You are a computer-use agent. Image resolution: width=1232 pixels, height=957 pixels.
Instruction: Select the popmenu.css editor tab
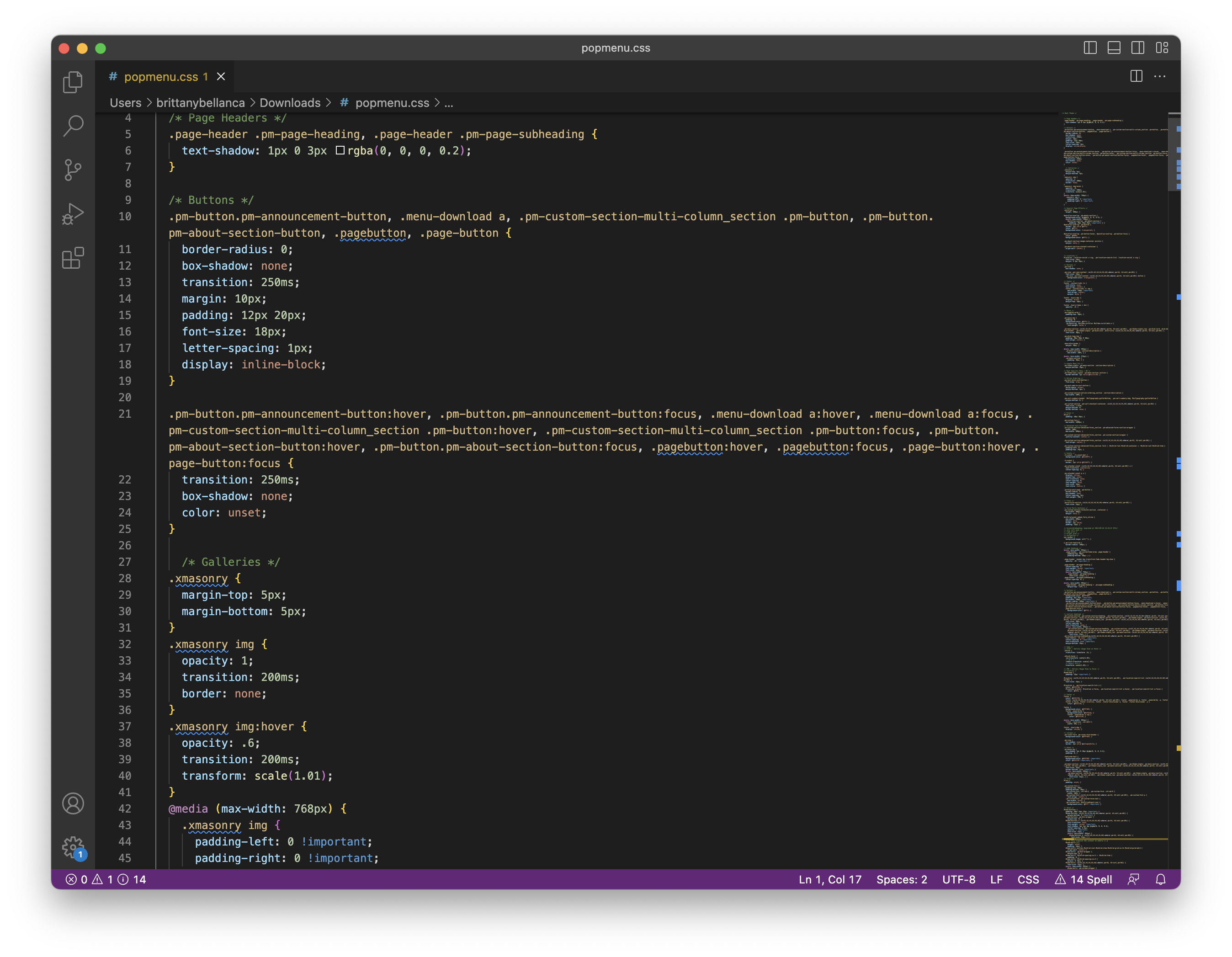coord(165,76)
